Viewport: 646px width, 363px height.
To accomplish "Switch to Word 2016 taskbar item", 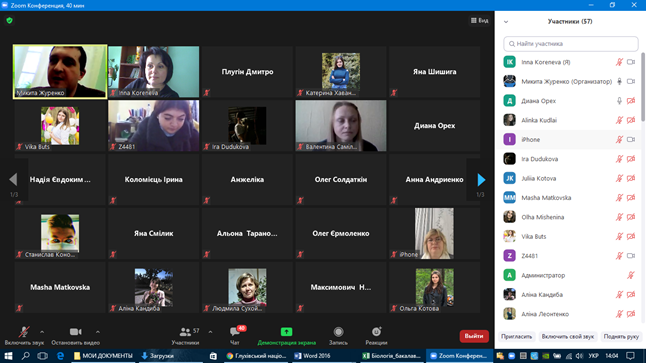I will [312, 356].
